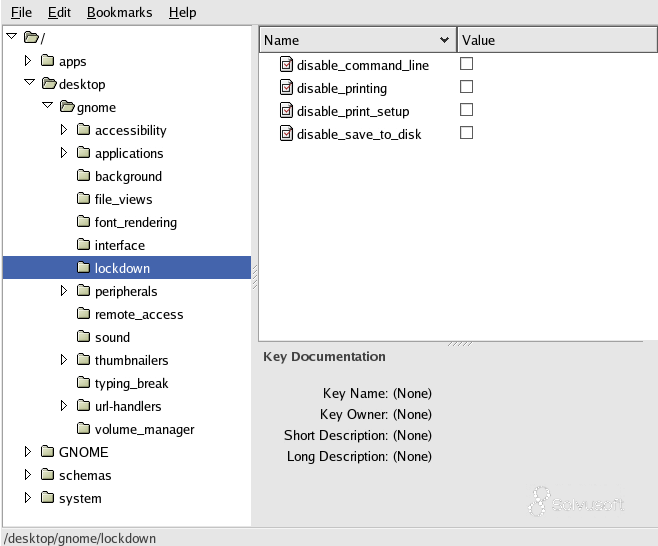Click the gnome open-folder icon

[x=67, y=107]
